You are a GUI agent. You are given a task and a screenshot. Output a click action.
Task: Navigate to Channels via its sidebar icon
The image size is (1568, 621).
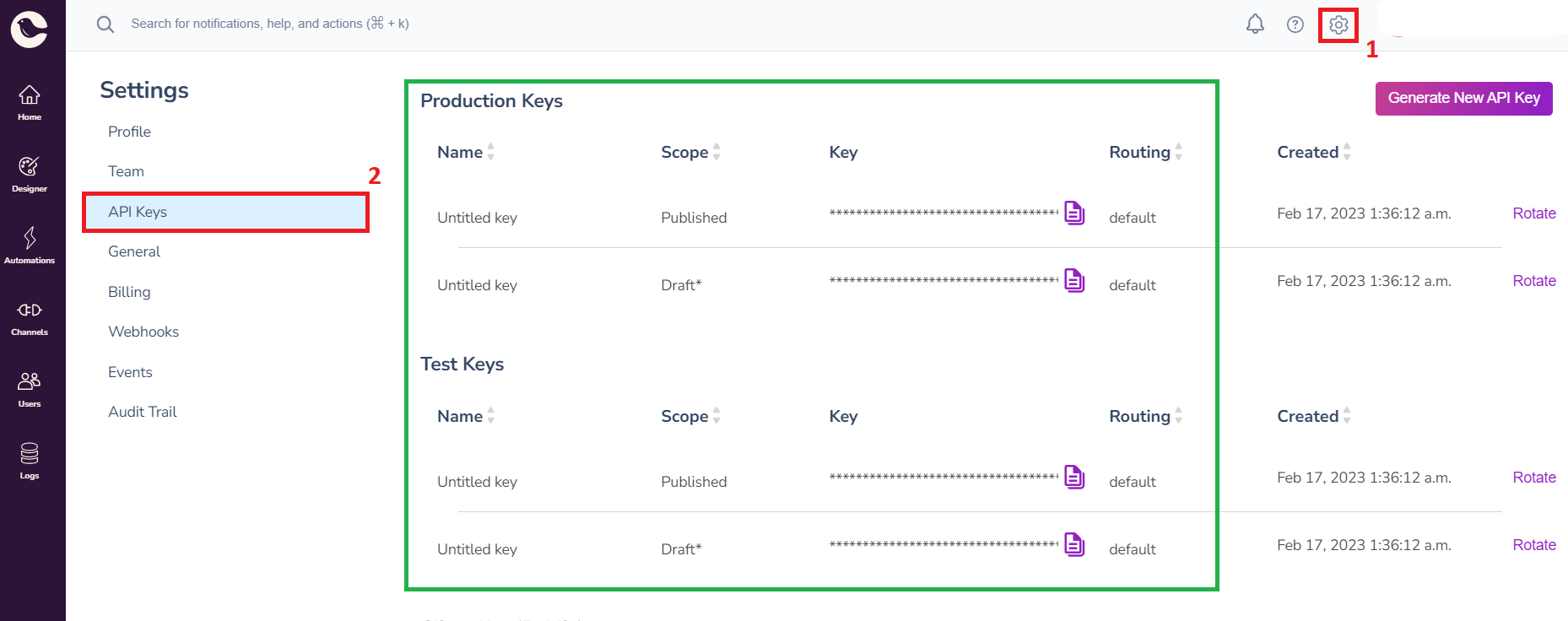30,315
